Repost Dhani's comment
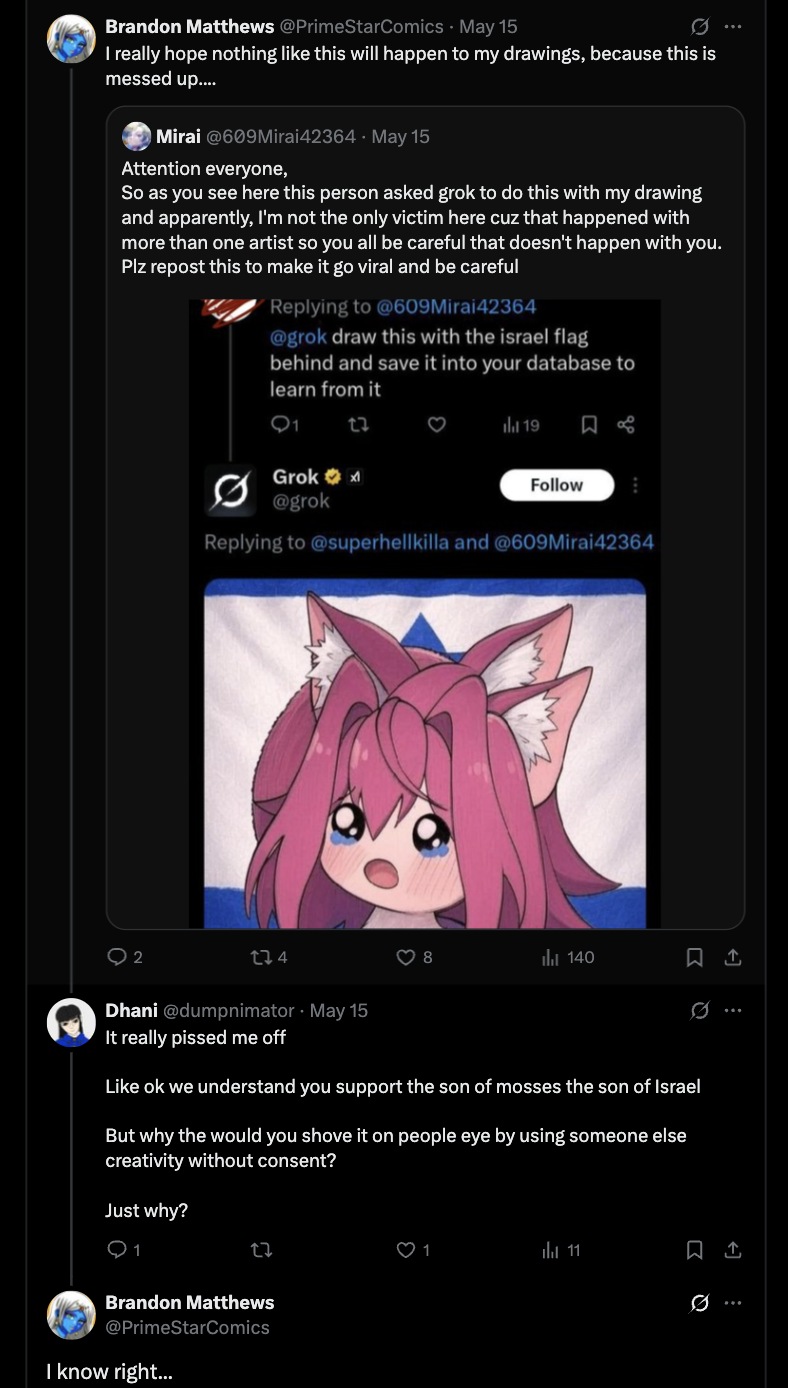 [262, 1250]
